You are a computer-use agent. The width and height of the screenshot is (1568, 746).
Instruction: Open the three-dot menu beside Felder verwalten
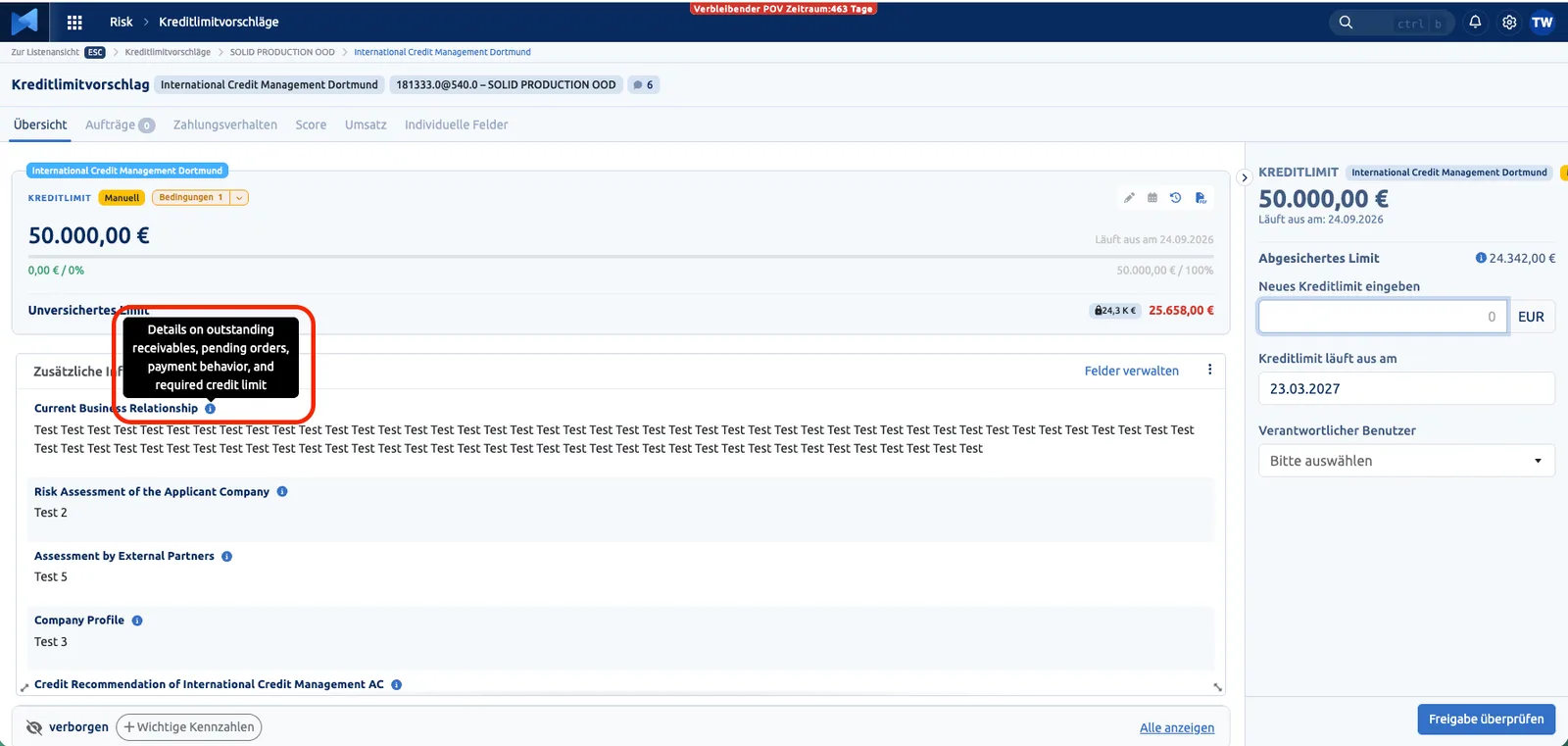point(1209,370)
